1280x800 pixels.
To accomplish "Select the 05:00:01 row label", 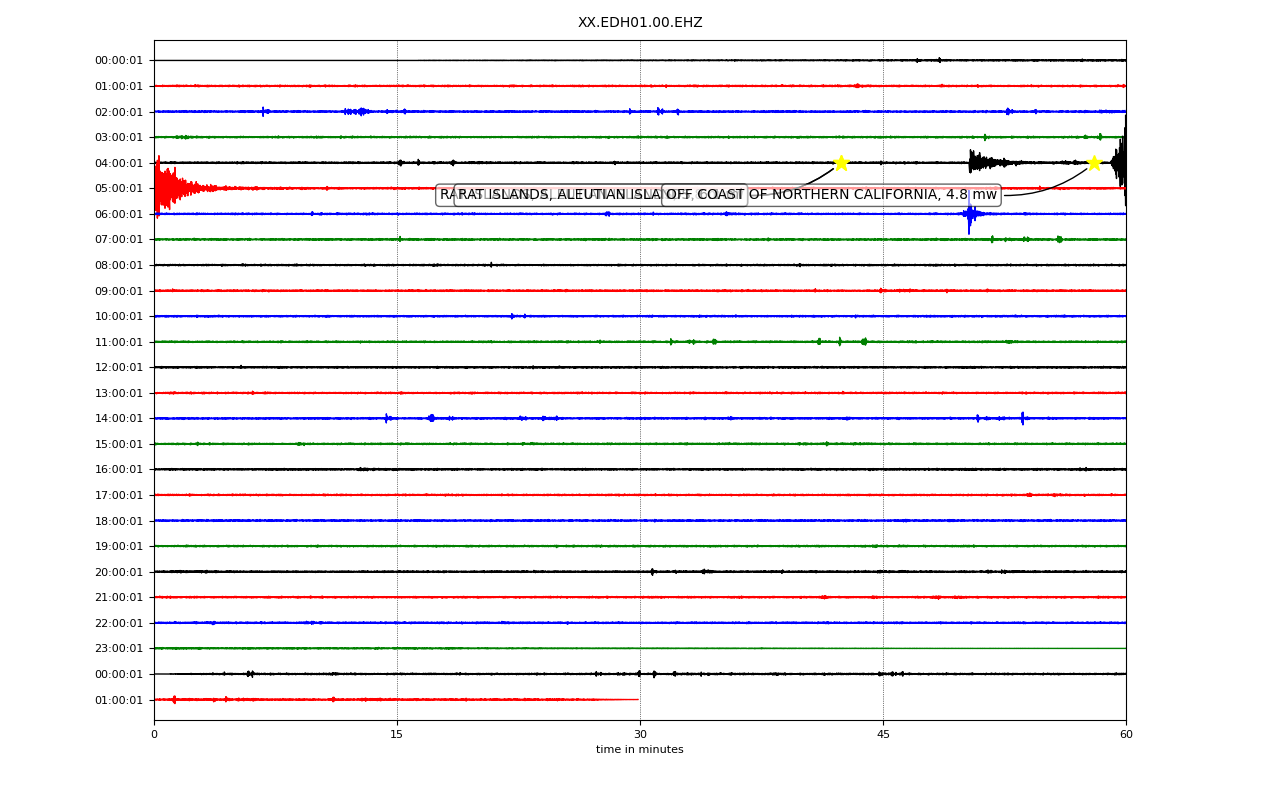I will click(x=119, y=189).
